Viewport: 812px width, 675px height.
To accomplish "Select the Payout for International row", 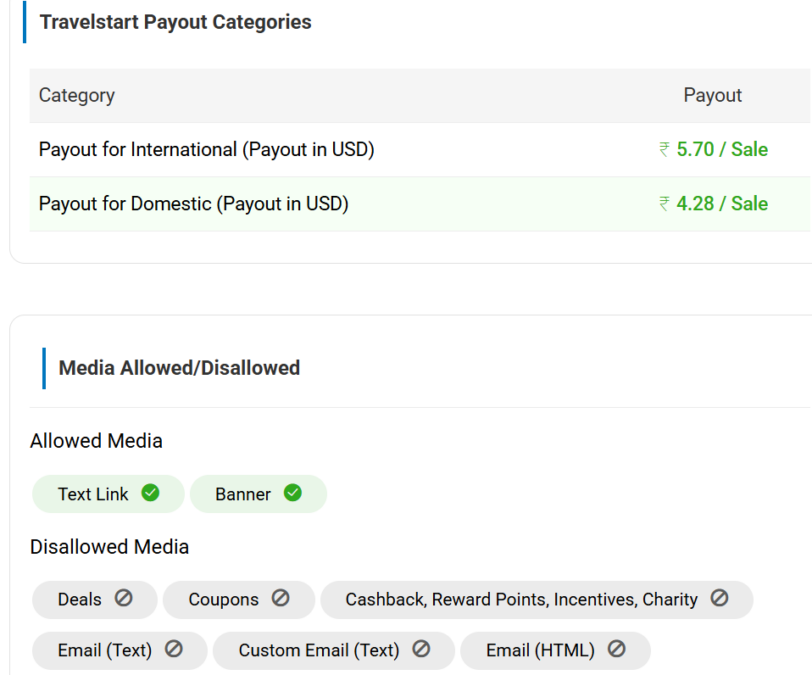I will click(206, 150).
